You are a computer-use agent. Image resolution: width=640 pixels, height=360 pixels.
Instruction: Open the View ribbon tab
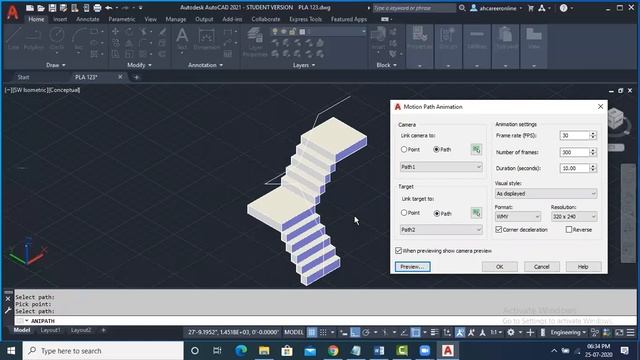150,19
